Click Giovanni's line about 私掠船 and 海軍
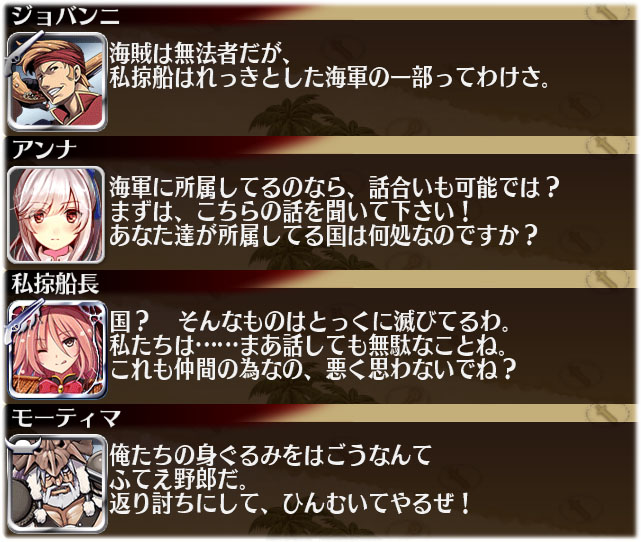 coord(329,77)
